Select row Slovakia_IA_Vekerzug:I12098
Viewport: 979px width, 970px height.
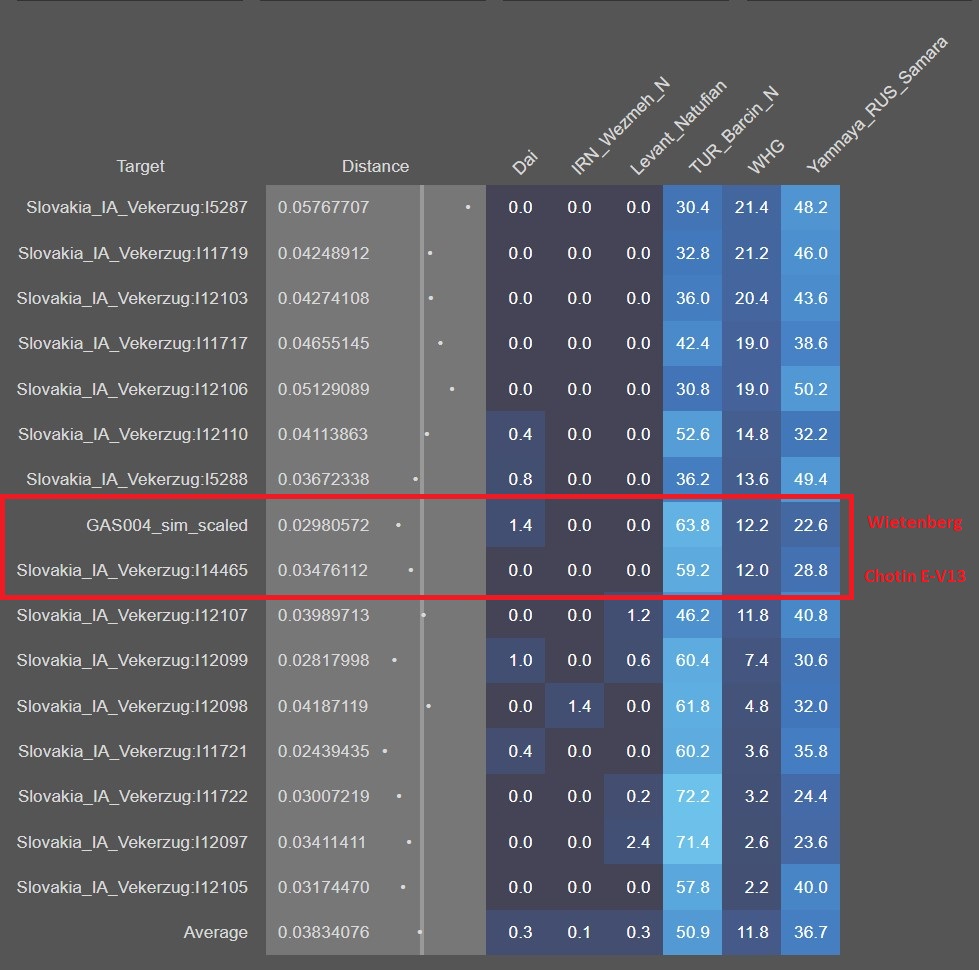(132, 707)
